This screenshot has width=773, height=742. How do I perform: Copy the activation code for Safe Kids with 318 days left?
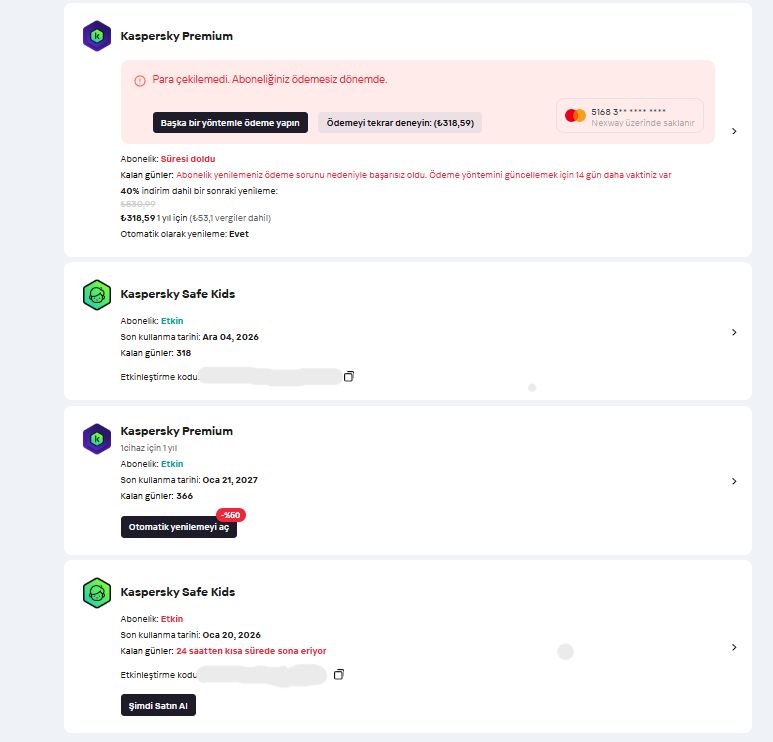pos(349,376)
